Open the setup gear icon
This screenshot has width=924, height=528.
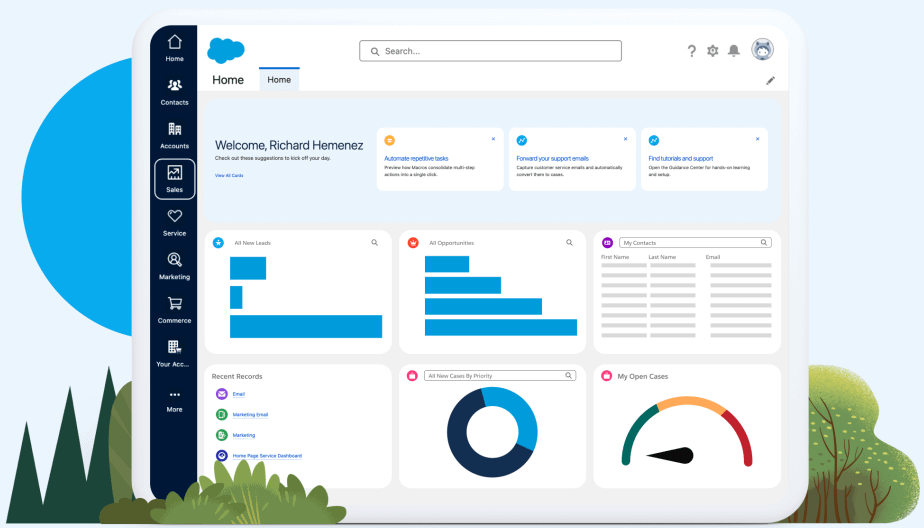[712, 51]
